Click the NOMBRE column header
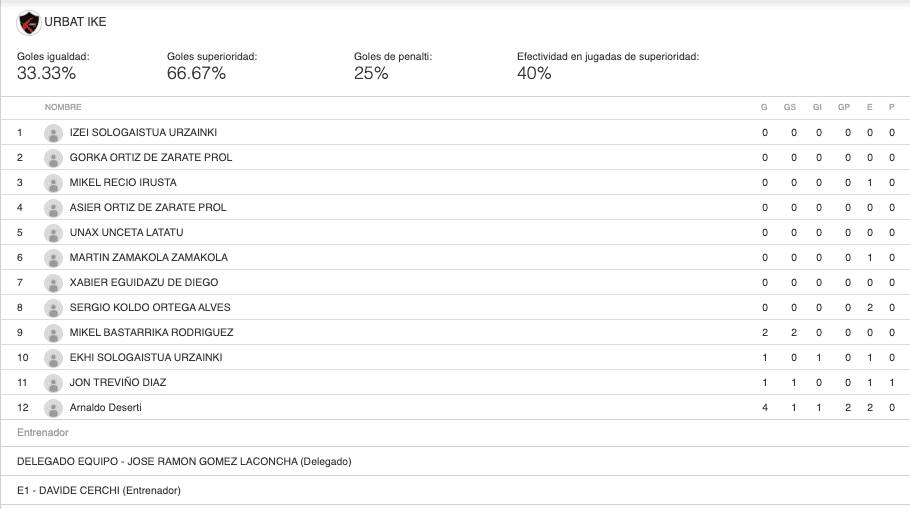Viewport: 910px width, 509px height. coord(63,107)
